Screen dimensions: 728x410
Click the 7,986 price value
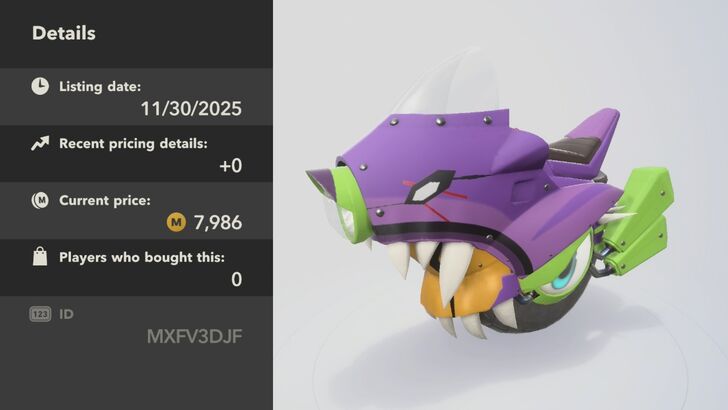pos(218,223)
